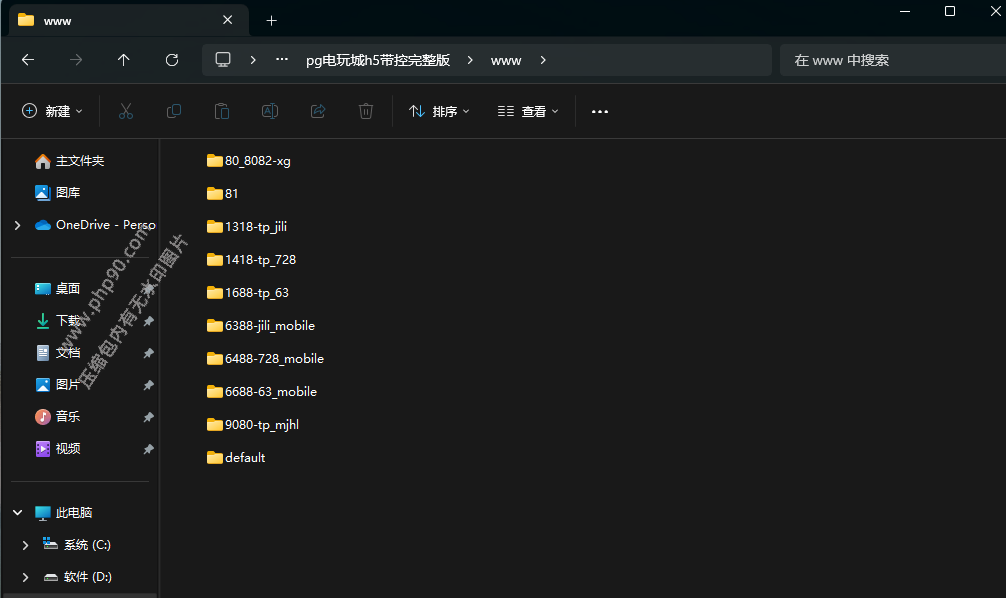Expand 系统 (C:) drive node
The height and width of the screenshot is (598, 1006).
pyautogui.click(x=26, y=545)
